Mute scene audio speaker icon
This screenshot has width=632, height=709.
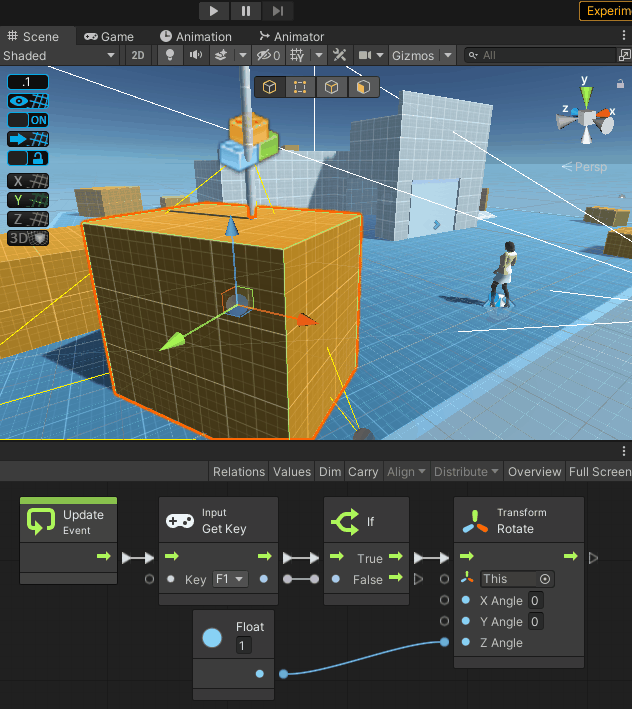click(x=196, y=55)
